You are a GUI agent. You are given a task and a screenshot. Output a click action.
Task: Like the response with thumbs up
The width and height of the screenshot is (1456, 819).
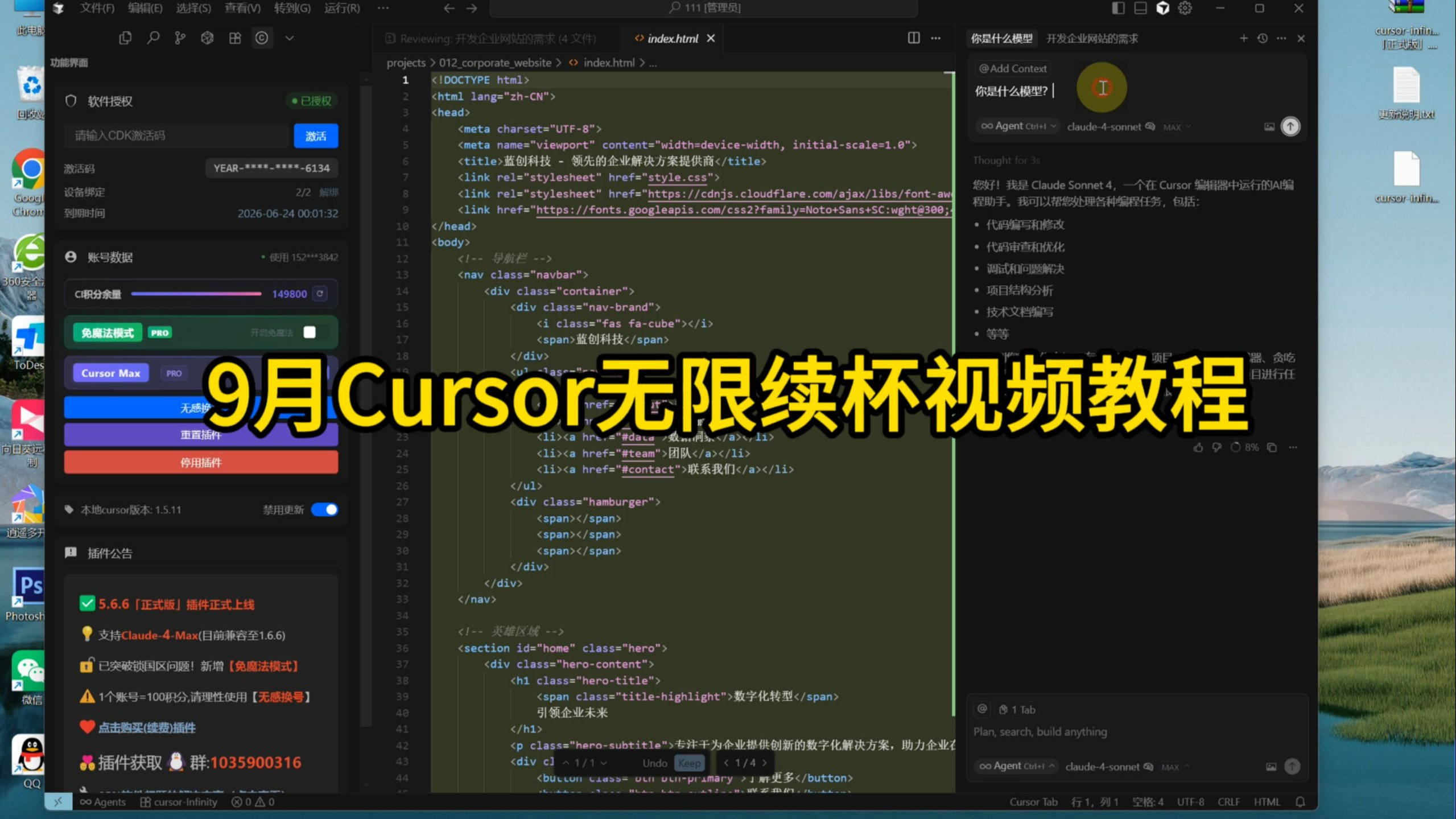1198,447
